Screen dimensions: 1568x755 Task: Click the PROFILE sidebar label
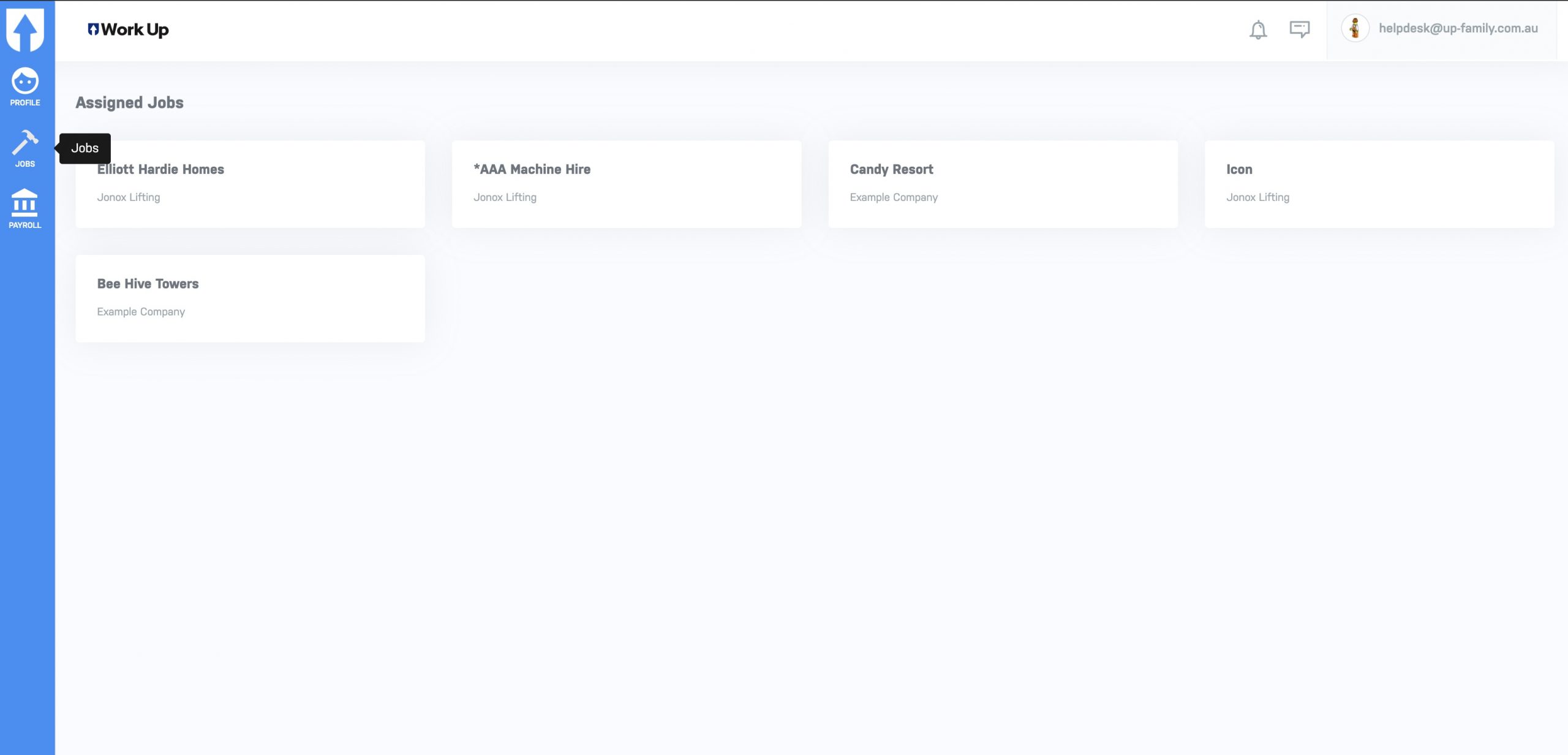[x=25, y=103]
